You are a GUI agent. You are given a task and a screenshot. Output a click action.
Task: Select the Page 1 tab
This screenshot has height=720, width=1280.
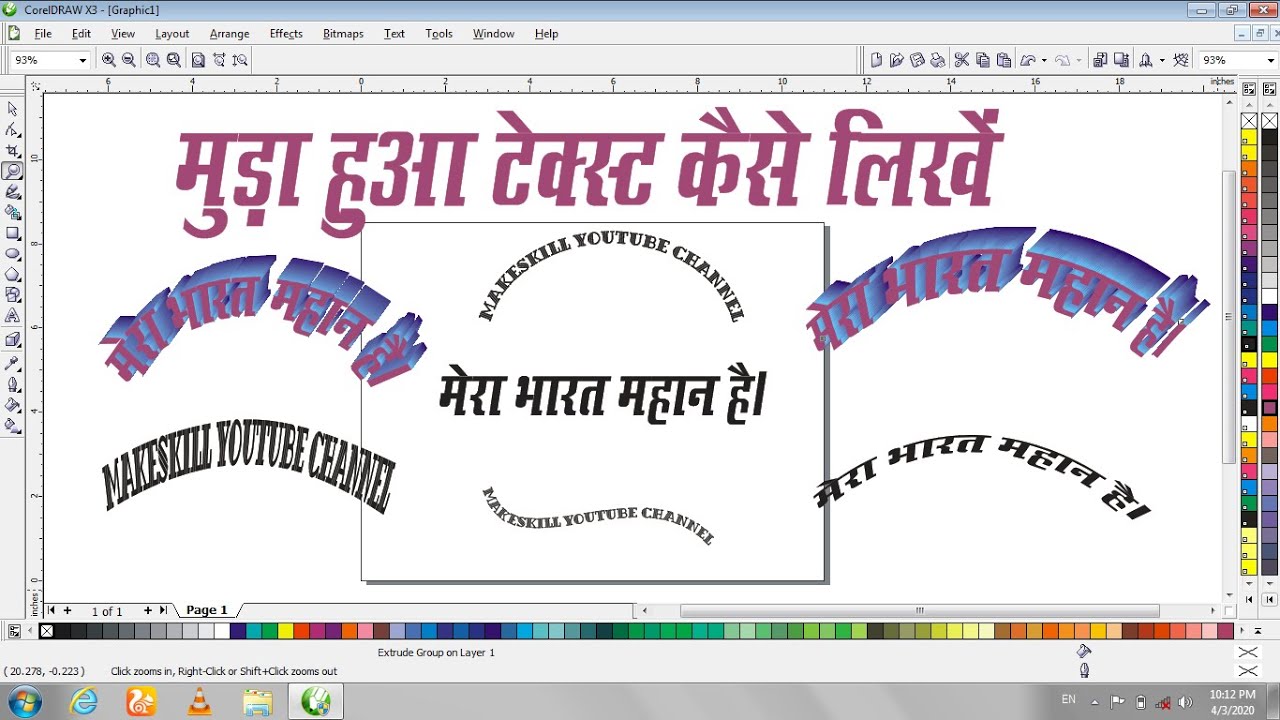tap(207, 610)
